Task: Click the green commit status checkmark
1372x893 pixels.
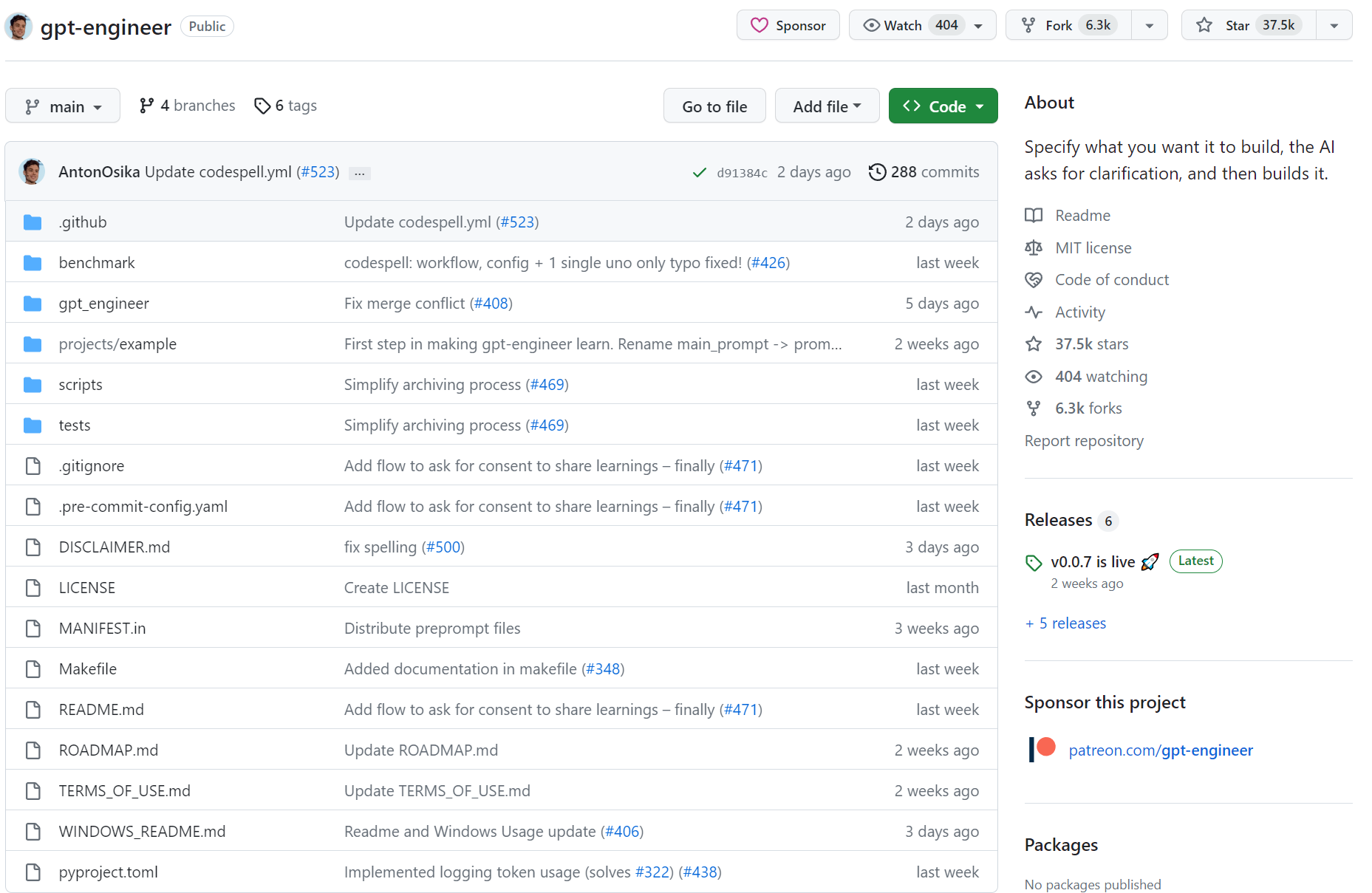Action: coord(699,173)
